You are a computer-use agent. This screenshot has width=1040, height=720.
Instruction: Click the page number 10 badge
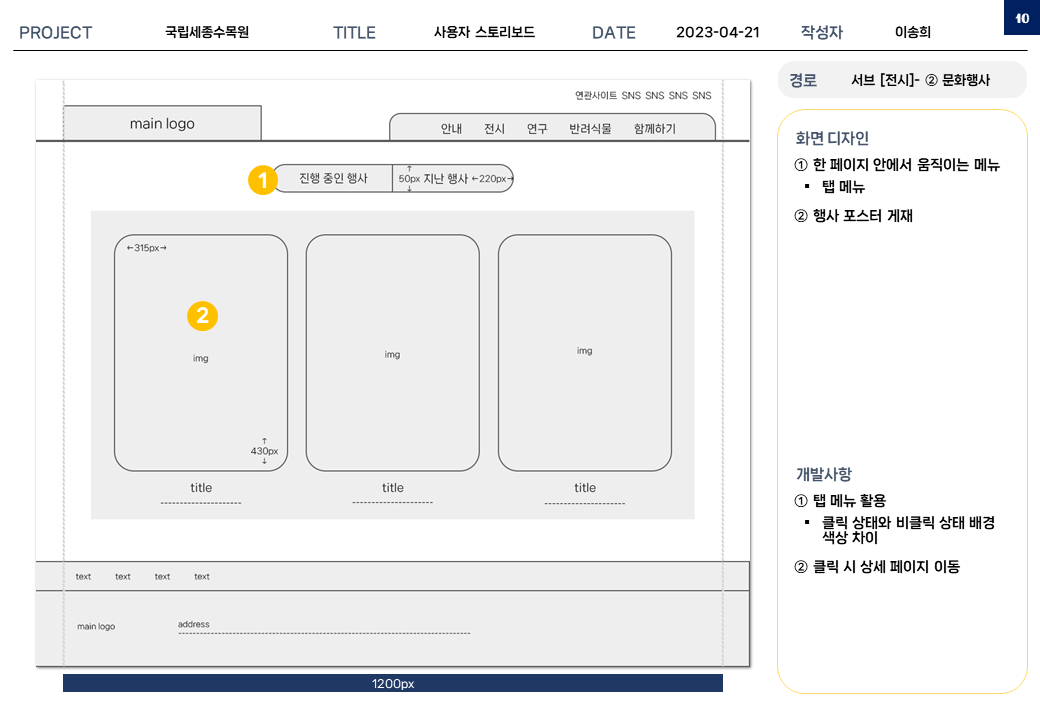(x=1021, y=18)
